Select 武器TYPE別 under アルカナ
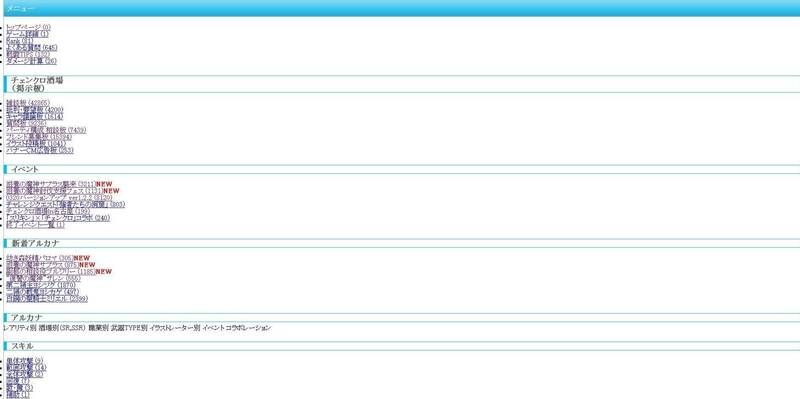Viewport: 800px width, 399px height. (129, 328)
